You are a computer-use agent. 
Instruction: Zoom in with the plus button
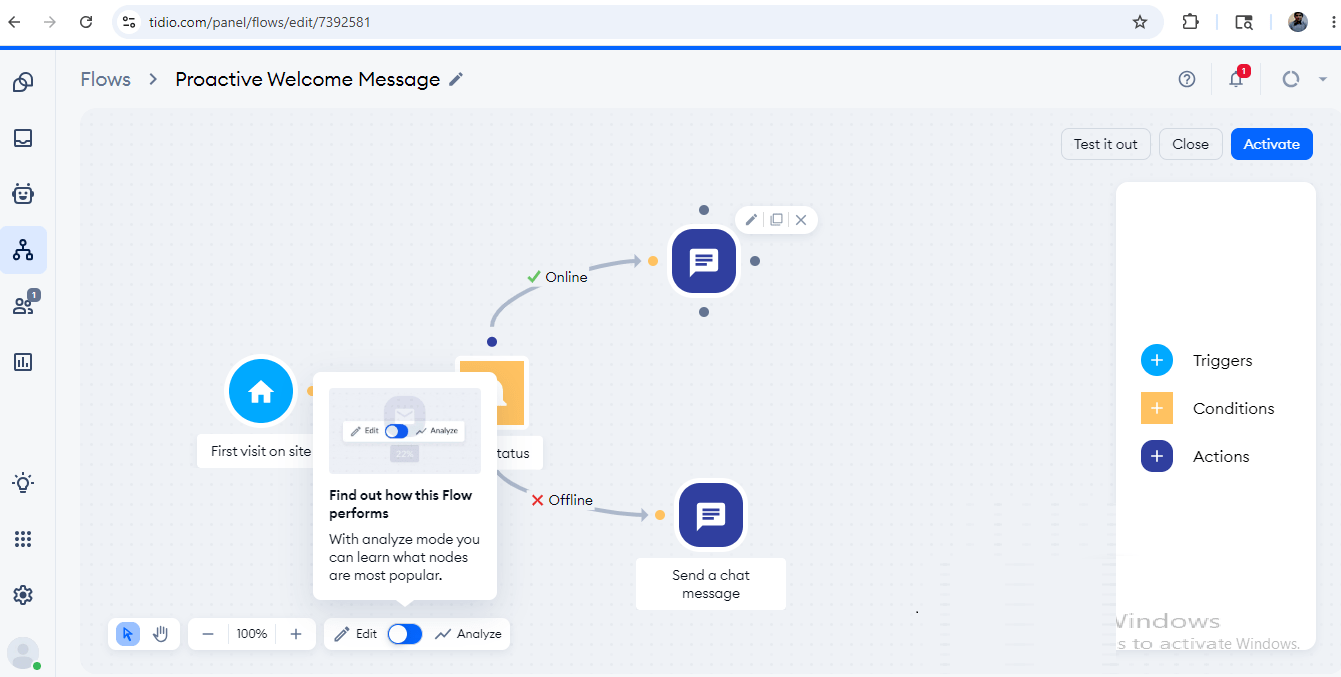296,634
